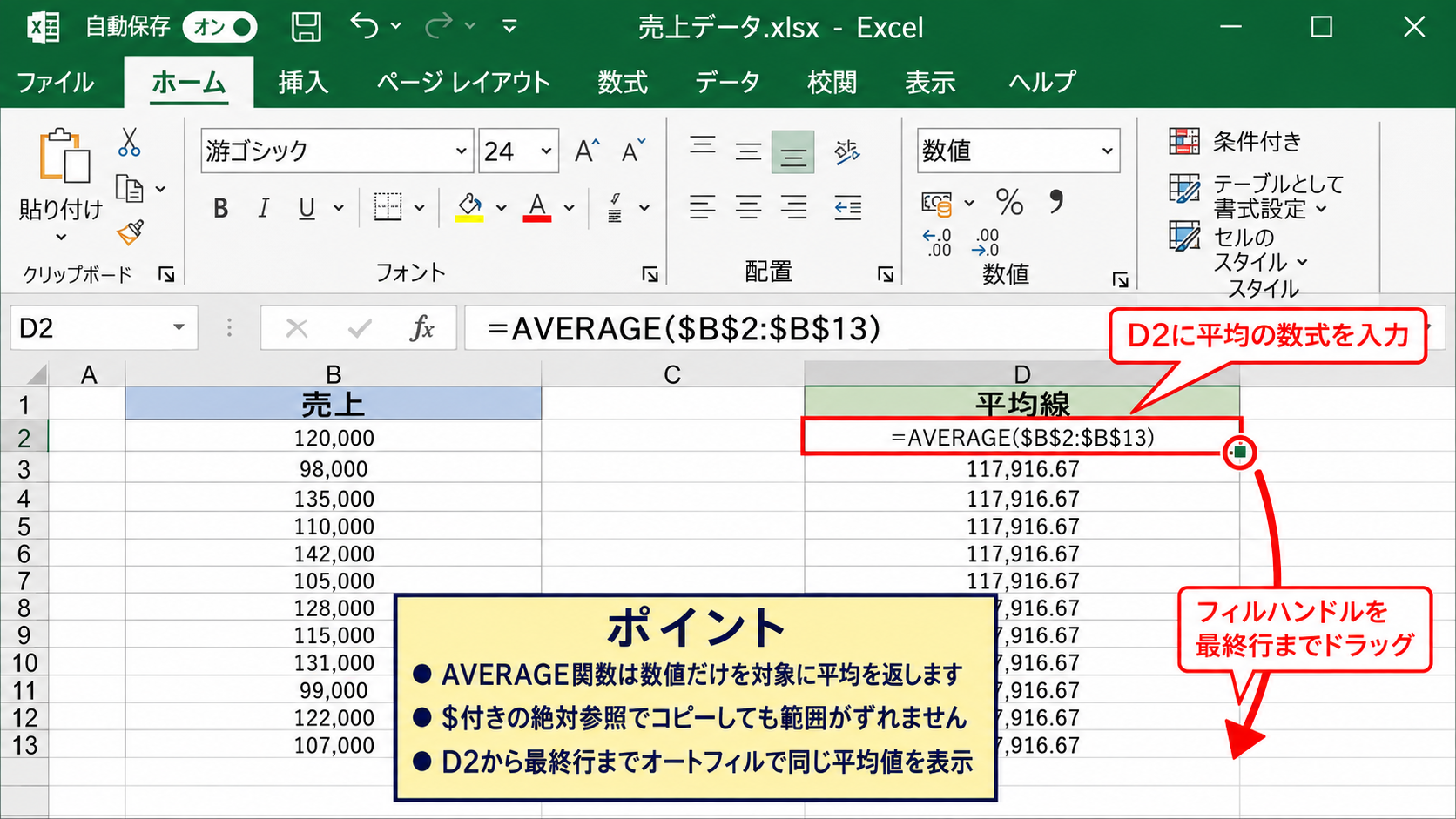
Task: Click the formula bar Cancel X icon
Action: 297,328
